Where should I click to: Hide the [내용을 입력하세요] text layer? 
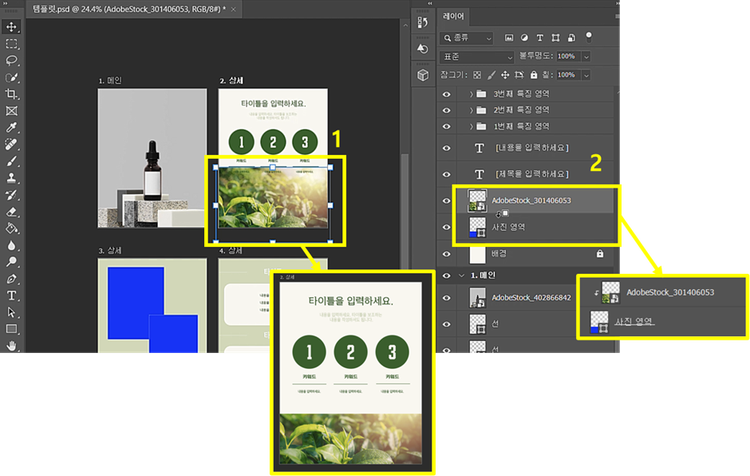(x=446, y=148)
